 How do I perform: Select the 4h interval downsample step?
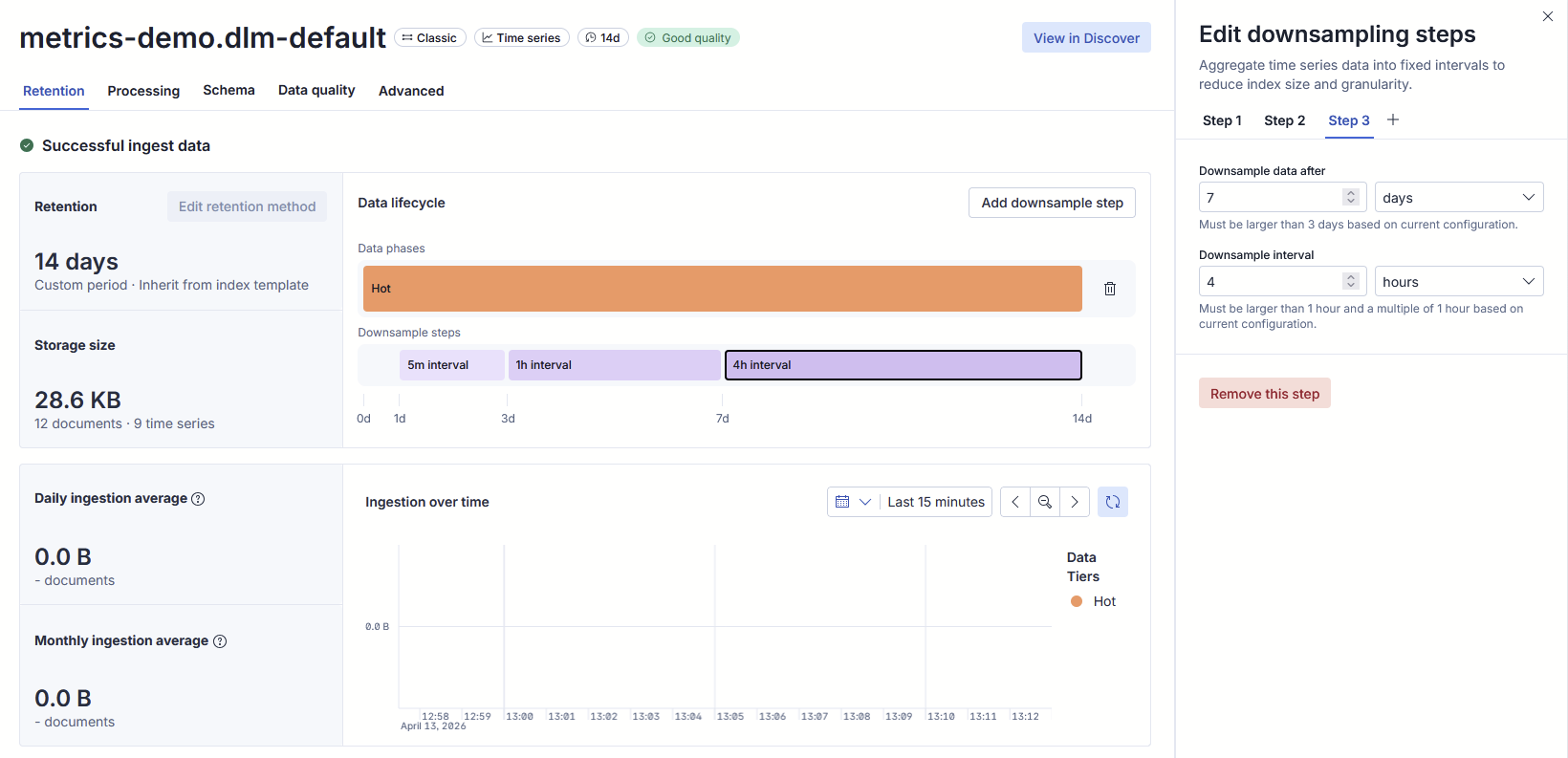(x=904, y=365)
